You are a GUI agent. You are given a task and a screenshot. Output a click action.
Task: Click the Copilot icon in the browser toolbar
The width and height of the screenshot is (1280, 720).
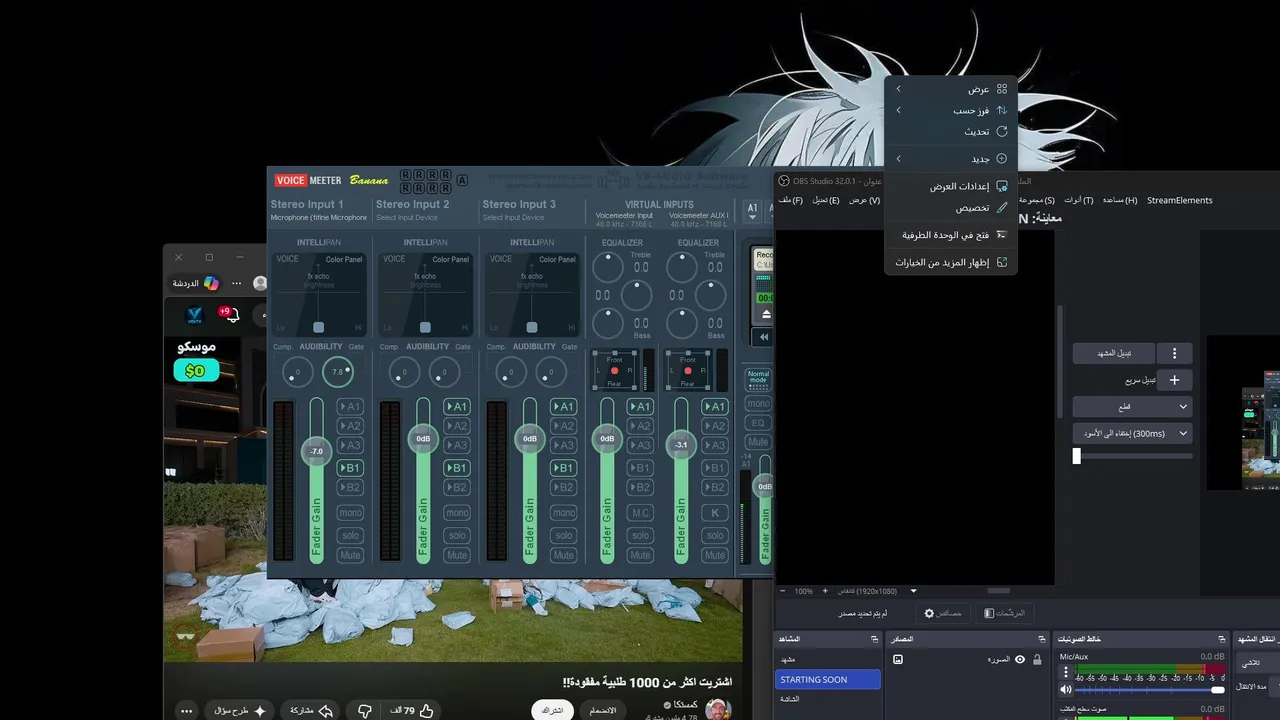[x=211, y=283]
